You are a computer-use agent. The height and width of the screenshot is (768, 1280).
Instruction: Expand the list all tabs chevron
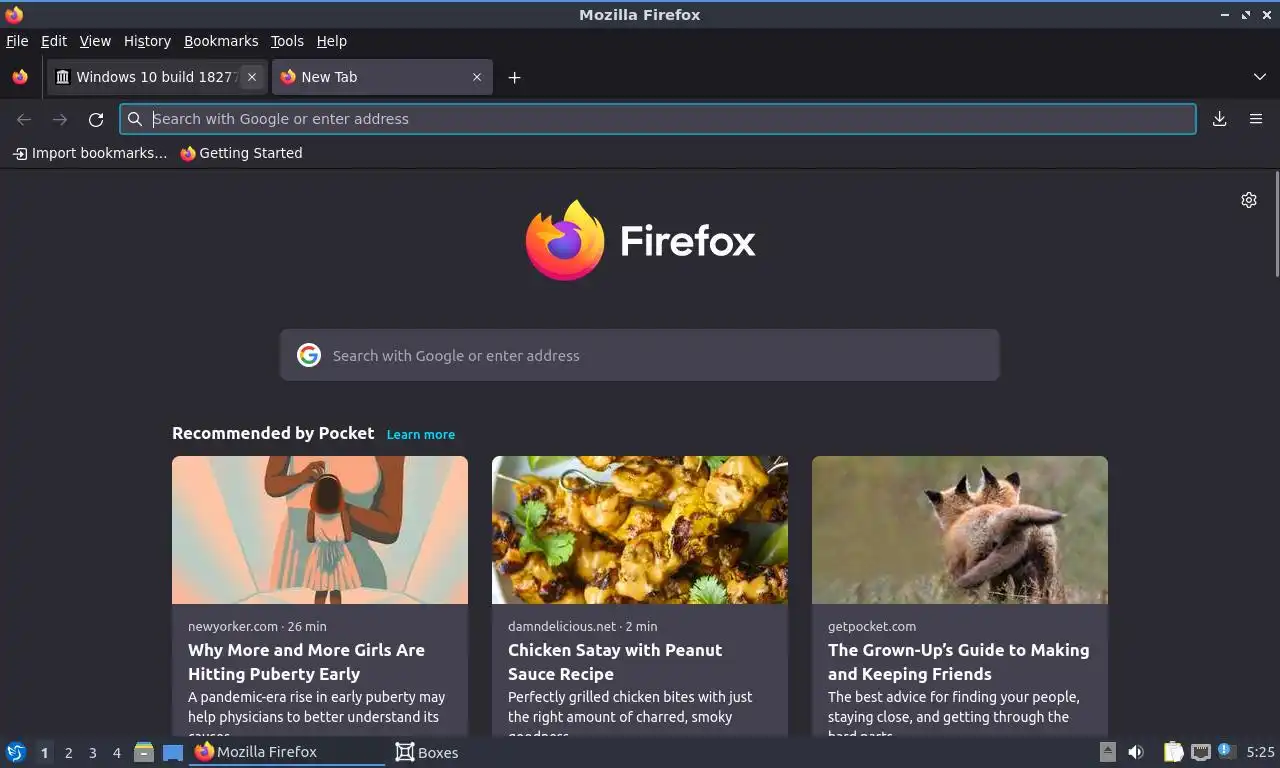coord(1260,77)
